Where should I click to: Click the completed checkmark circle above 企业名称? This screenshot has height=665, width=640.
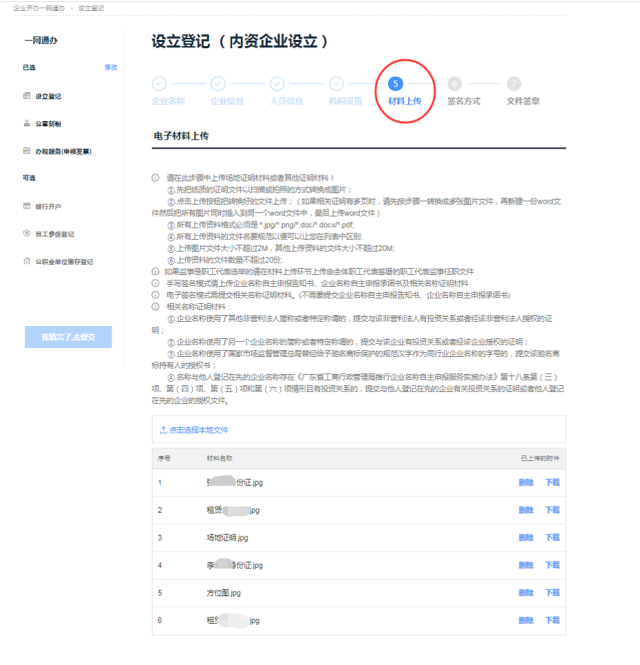point(159,84)
